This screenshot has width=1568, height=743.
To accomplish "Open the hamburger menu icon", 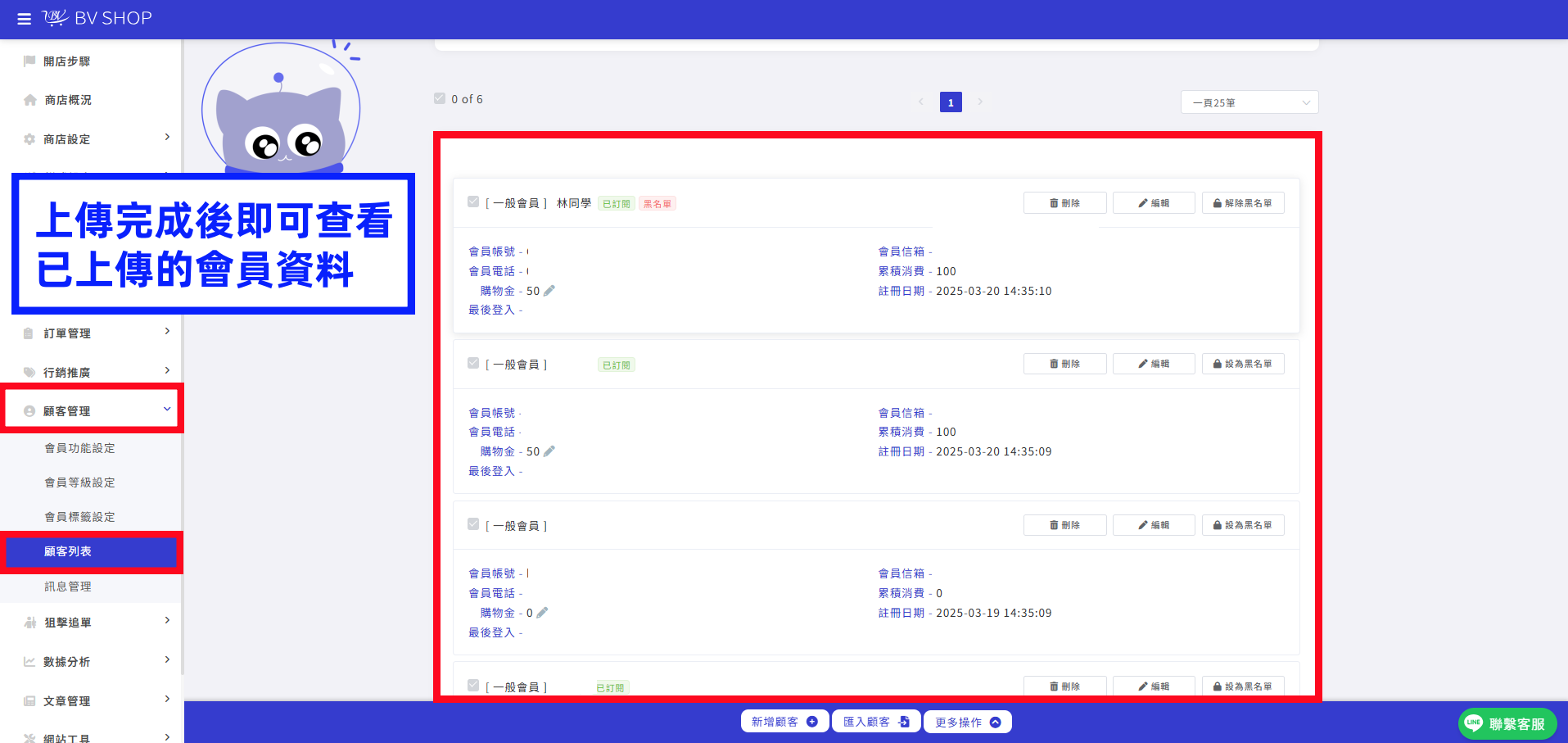I will pyautogui.click(x=24, y=19).
